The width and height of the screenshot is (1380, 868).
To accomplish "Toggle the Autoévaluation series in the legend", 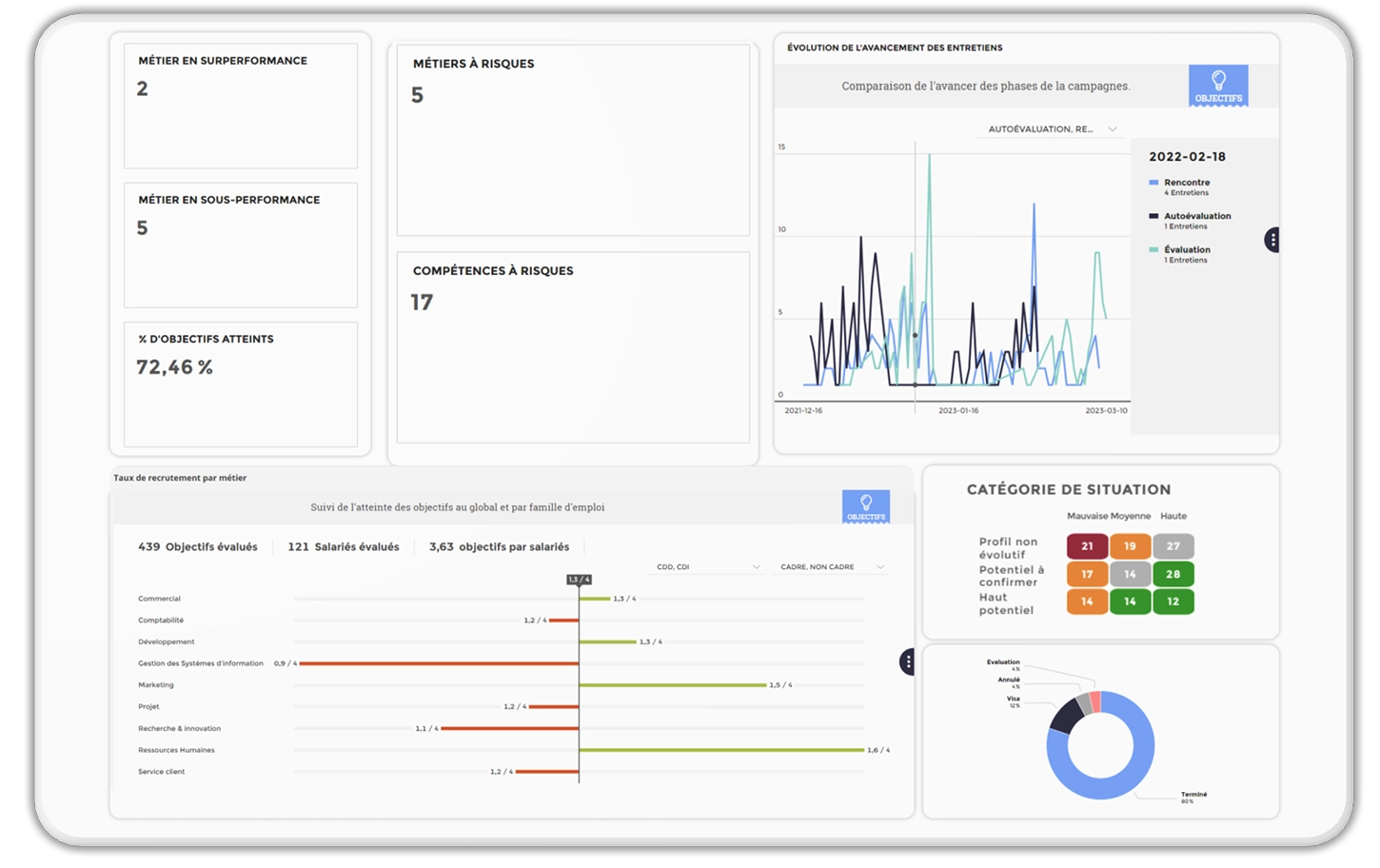I will (1196, 216).
